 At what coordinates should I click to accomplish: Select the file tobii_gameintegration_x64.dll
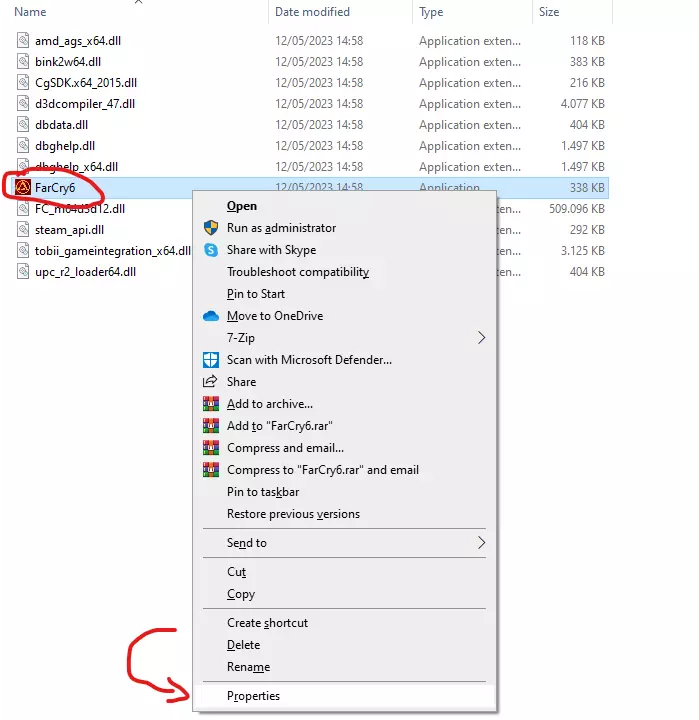click(x=113, y=251)
